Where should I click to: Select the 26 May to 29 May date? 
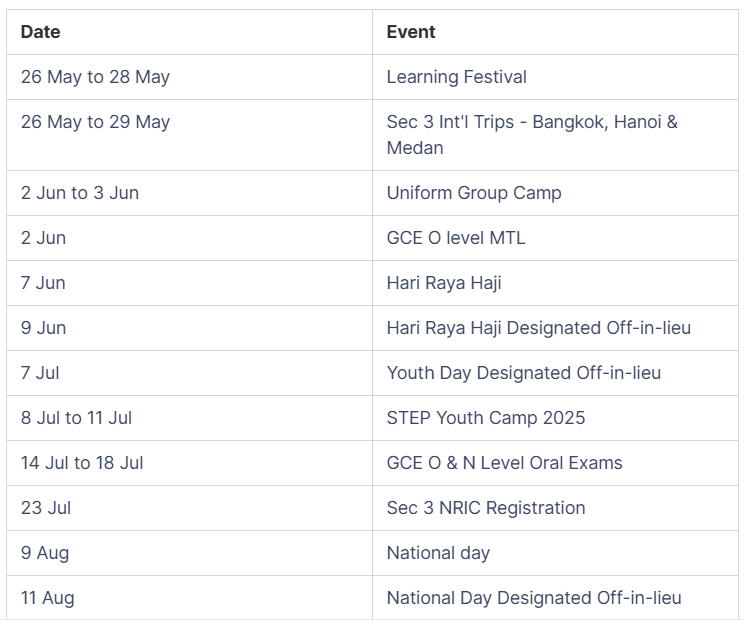pyautogui.click(x=95, y=122)
